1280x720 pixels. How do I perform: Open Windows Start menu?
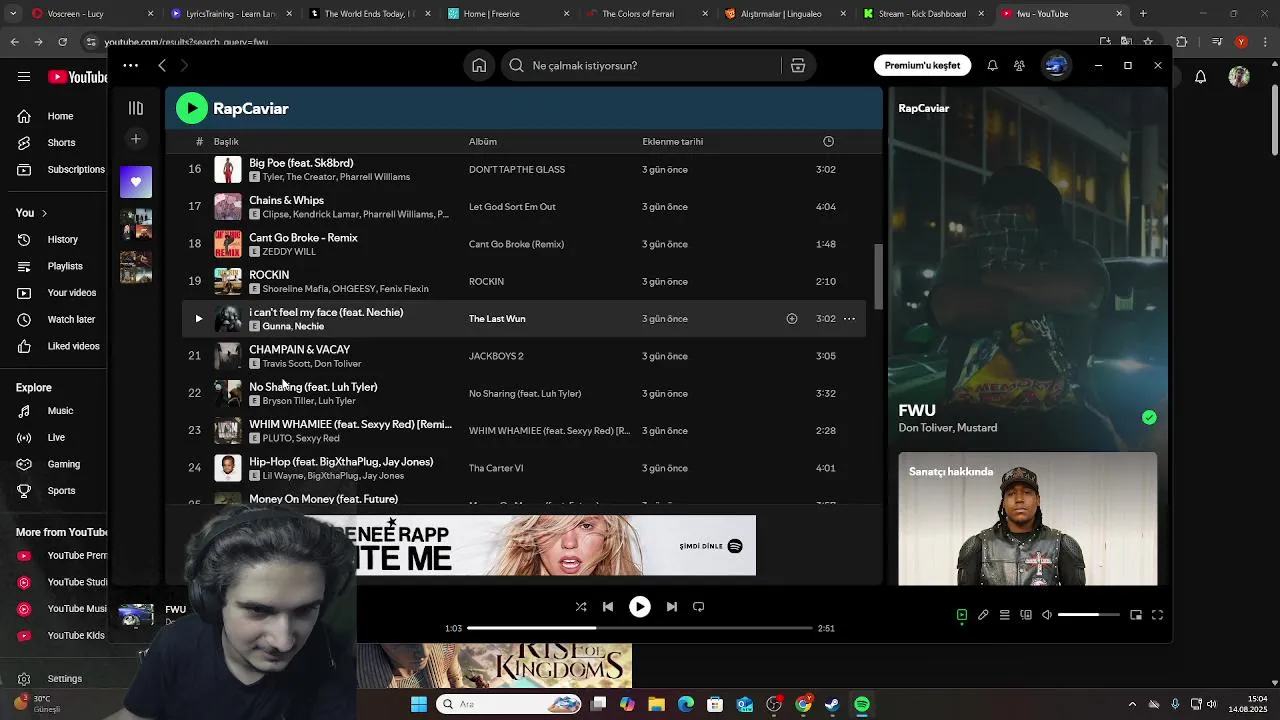pyautogui.click(x=419, y=704)
